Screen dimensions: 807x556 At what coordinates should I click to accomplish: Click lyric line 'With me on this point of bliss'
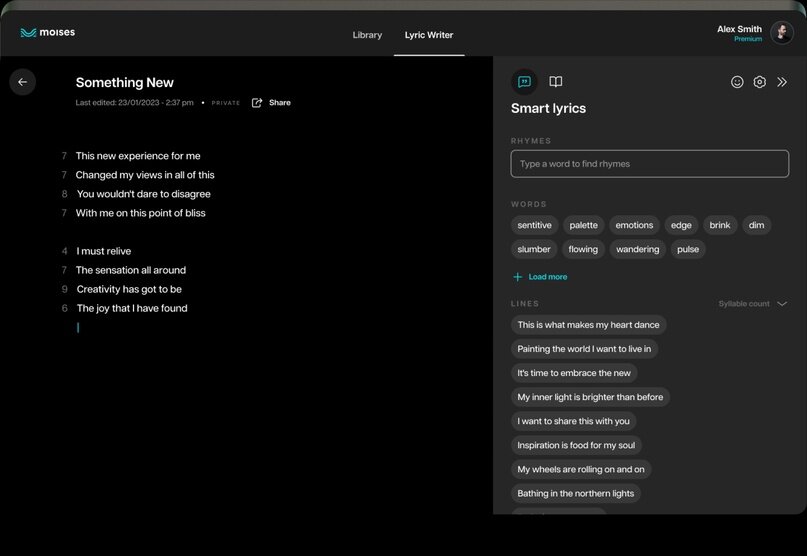[x=141, y=213]
